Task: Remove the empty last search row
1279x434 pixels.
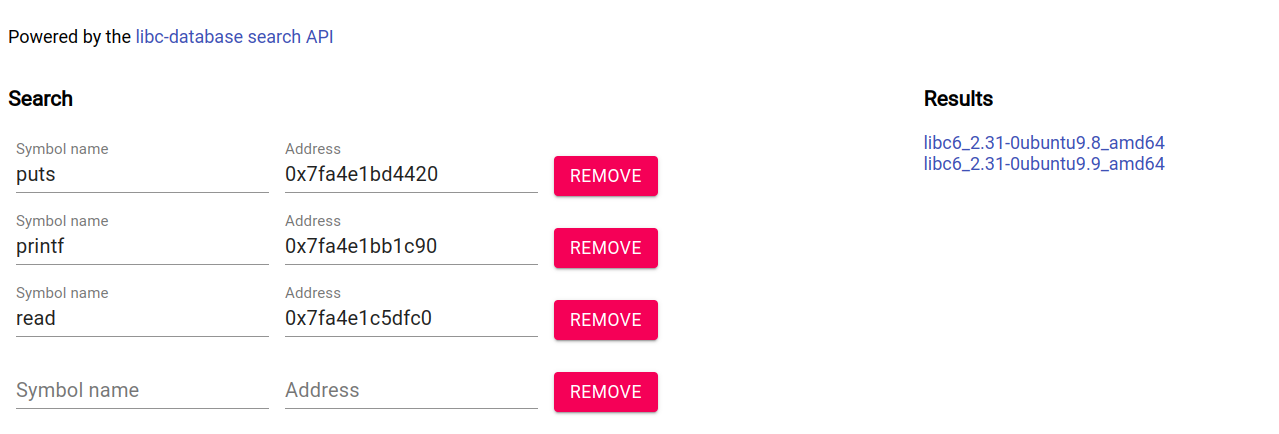Action: click(x=605, y=392)
